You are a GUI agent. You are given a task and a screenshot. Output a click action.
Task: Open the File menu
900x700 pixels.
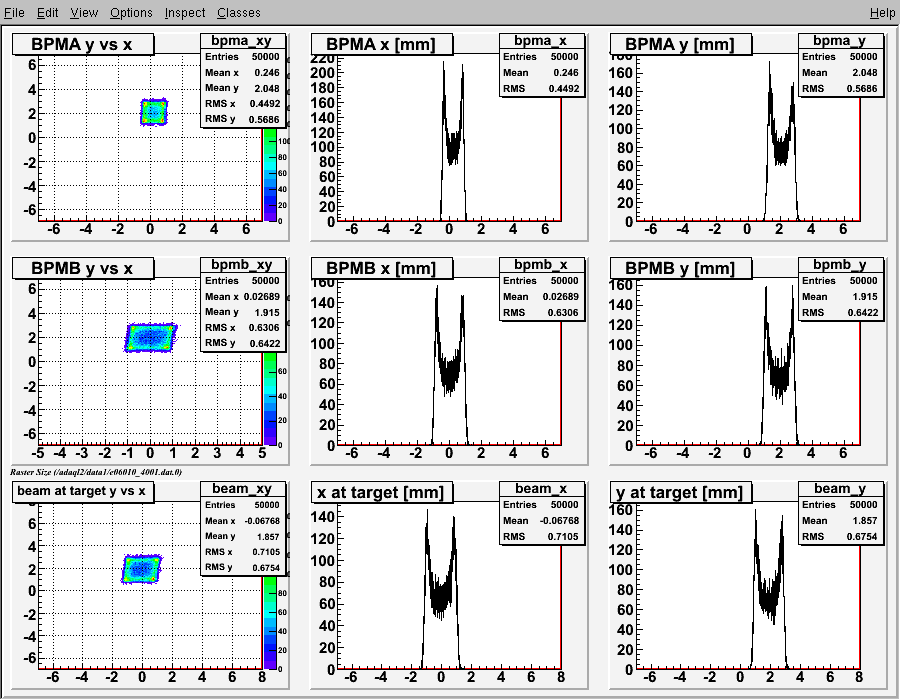point(14,12)
